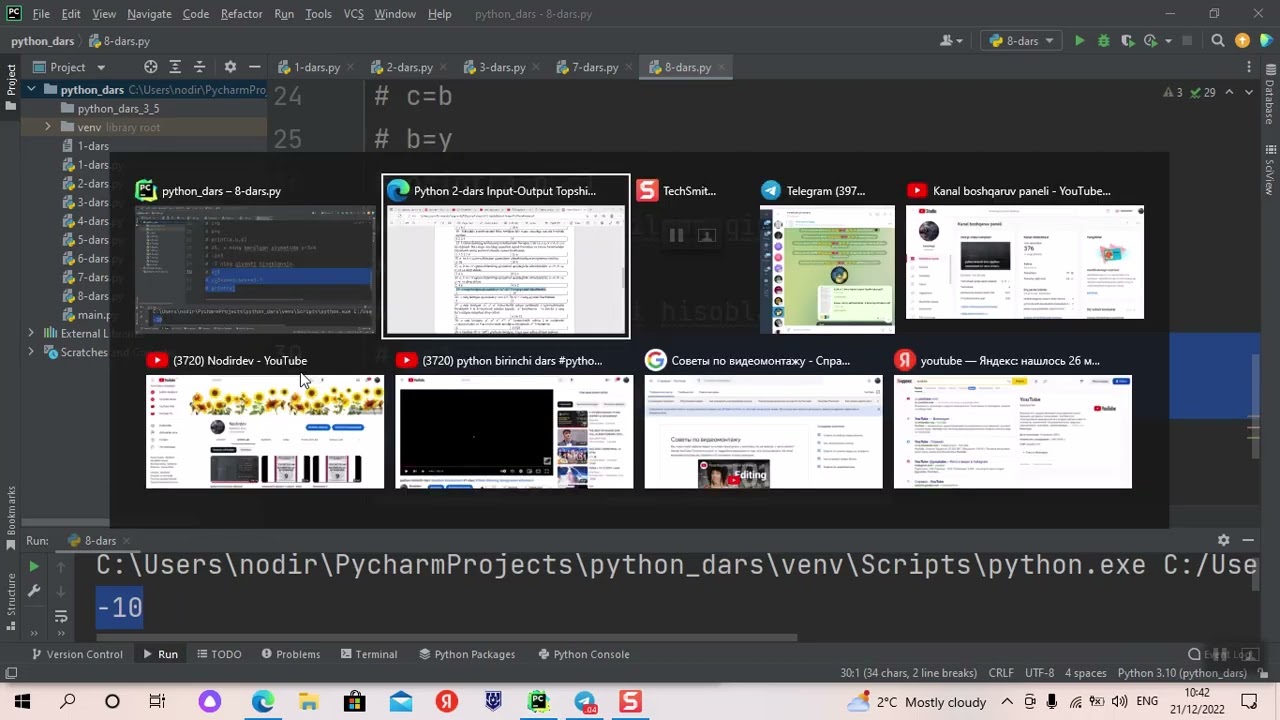Click the UTF-8 encoding in status bar
1280x720 pixels.
point(1039,673)
